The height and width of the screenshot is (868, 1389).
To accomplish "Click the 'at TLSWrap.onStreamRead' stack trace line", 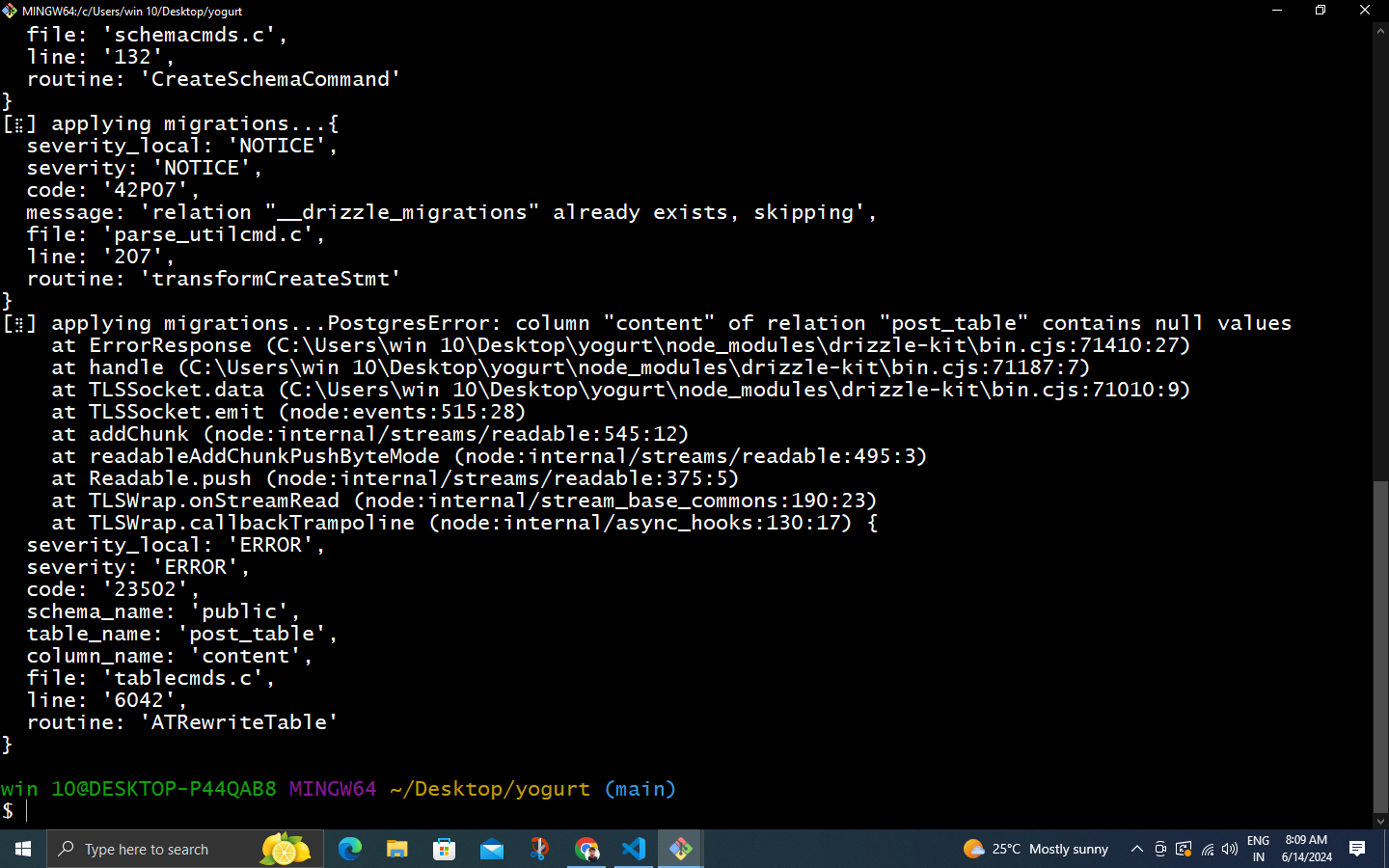I will pyautogui.click(x=464, y=501).
